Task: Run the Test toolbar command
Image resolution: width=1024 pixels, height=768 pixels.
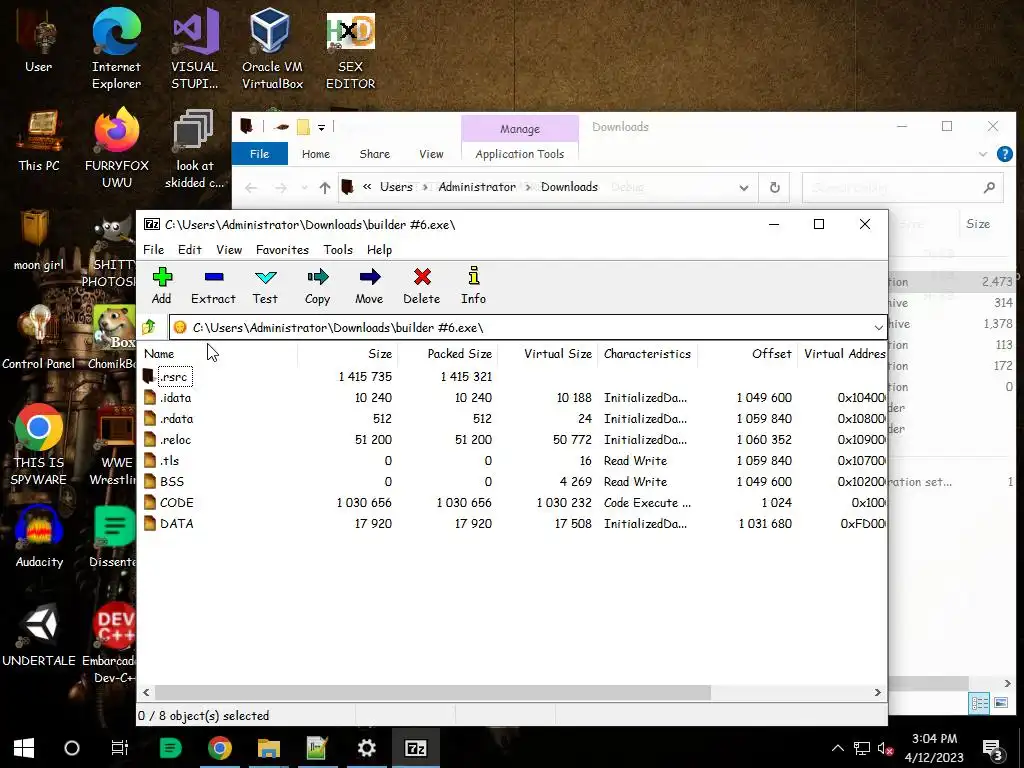Action: (265, 285)
